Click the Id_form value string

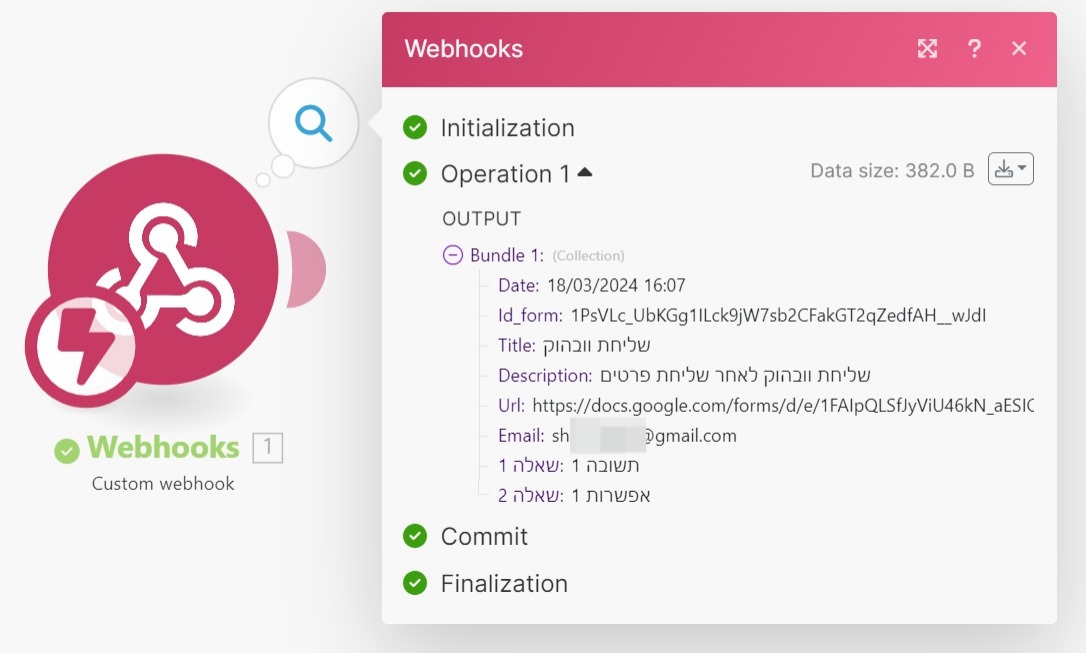778,316
